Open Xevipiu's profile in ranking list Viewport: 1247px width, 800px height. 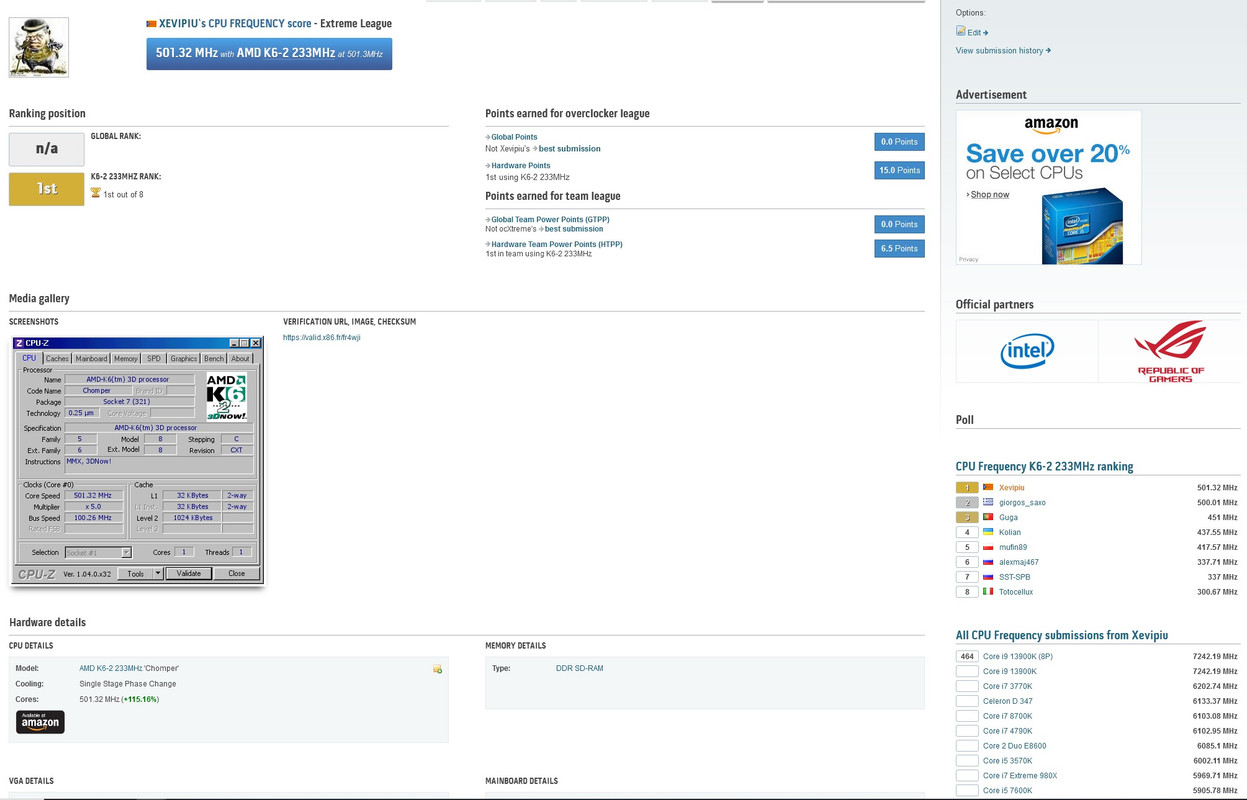tap(1011, 488)
